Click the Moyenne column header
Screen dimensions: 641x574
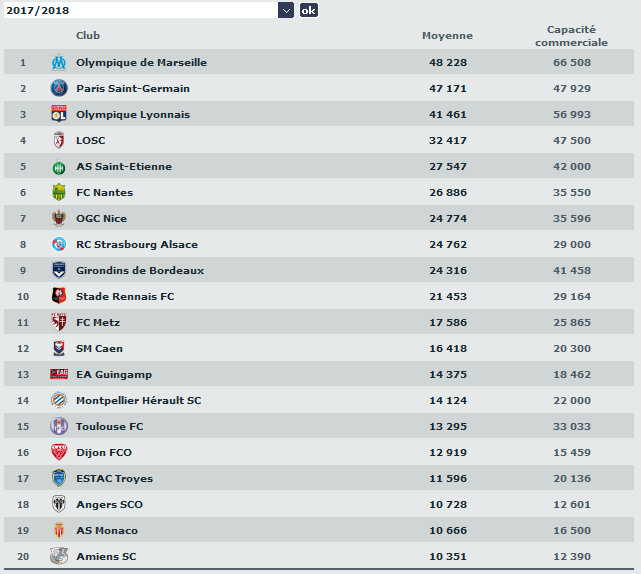(x=447, y=36)
